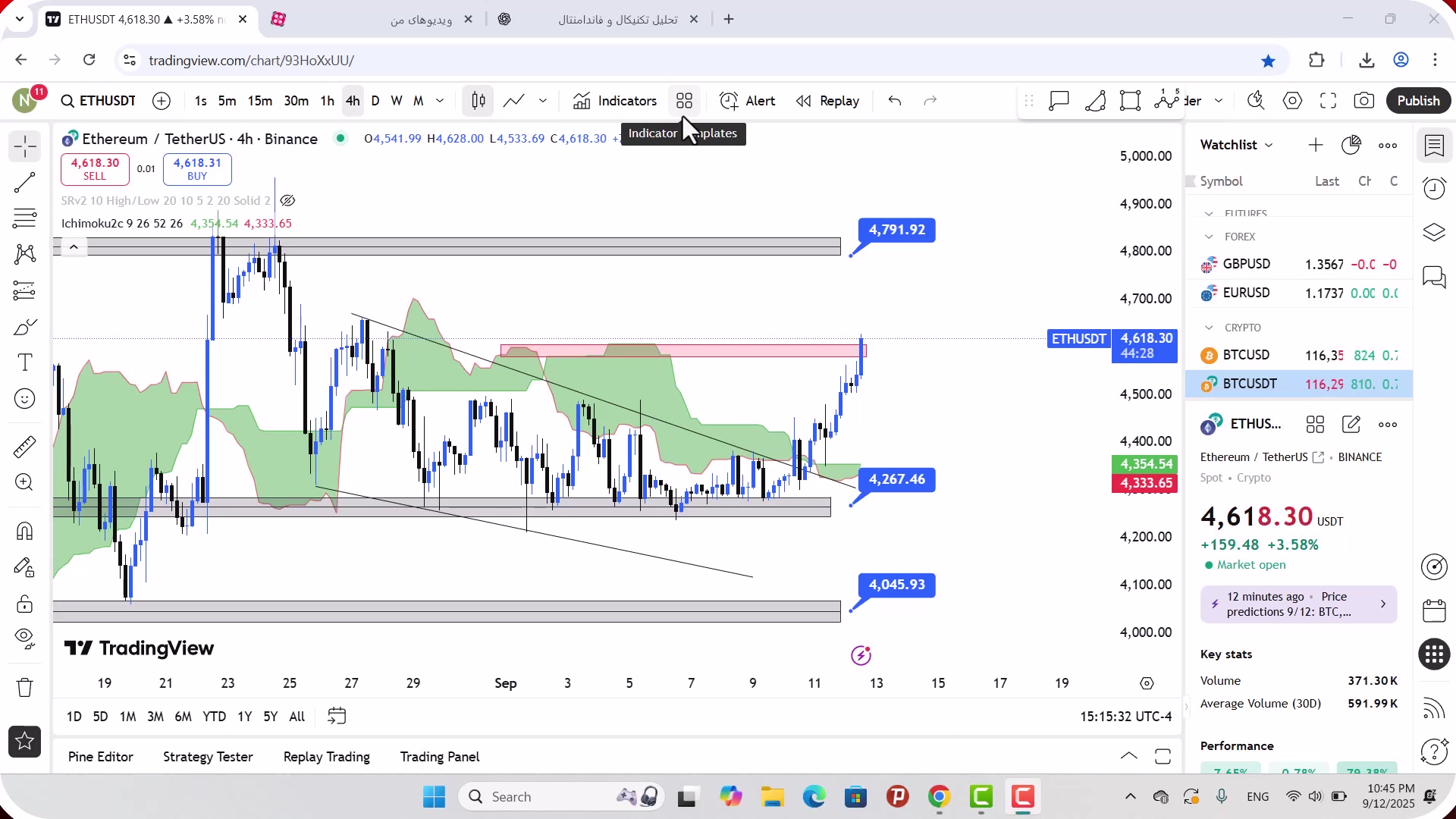Select the line chart style
The image size is (1456, 819).
tap(514, 101)
